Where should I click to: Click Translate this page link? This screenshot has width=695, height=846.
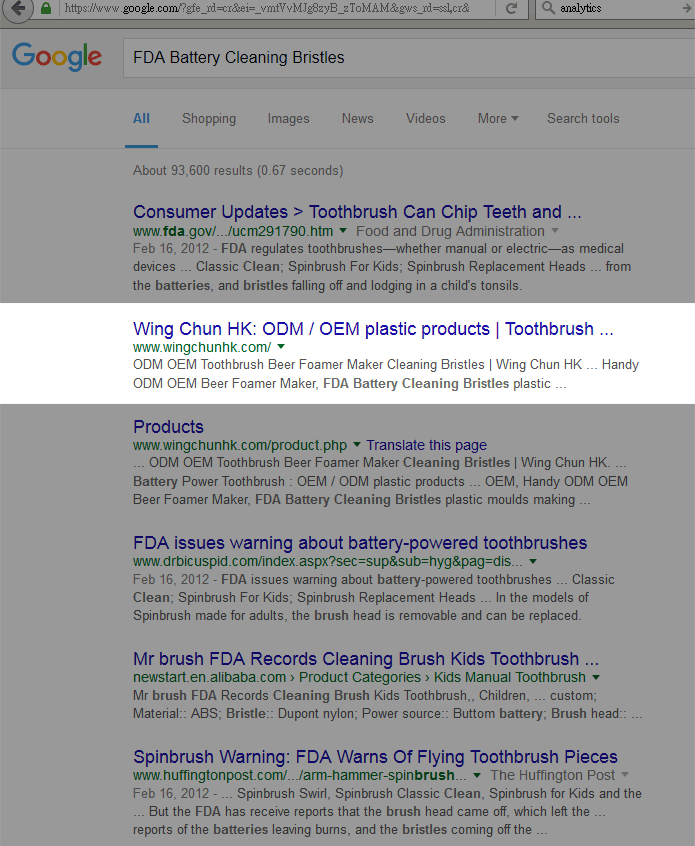(x=427, y=445)
